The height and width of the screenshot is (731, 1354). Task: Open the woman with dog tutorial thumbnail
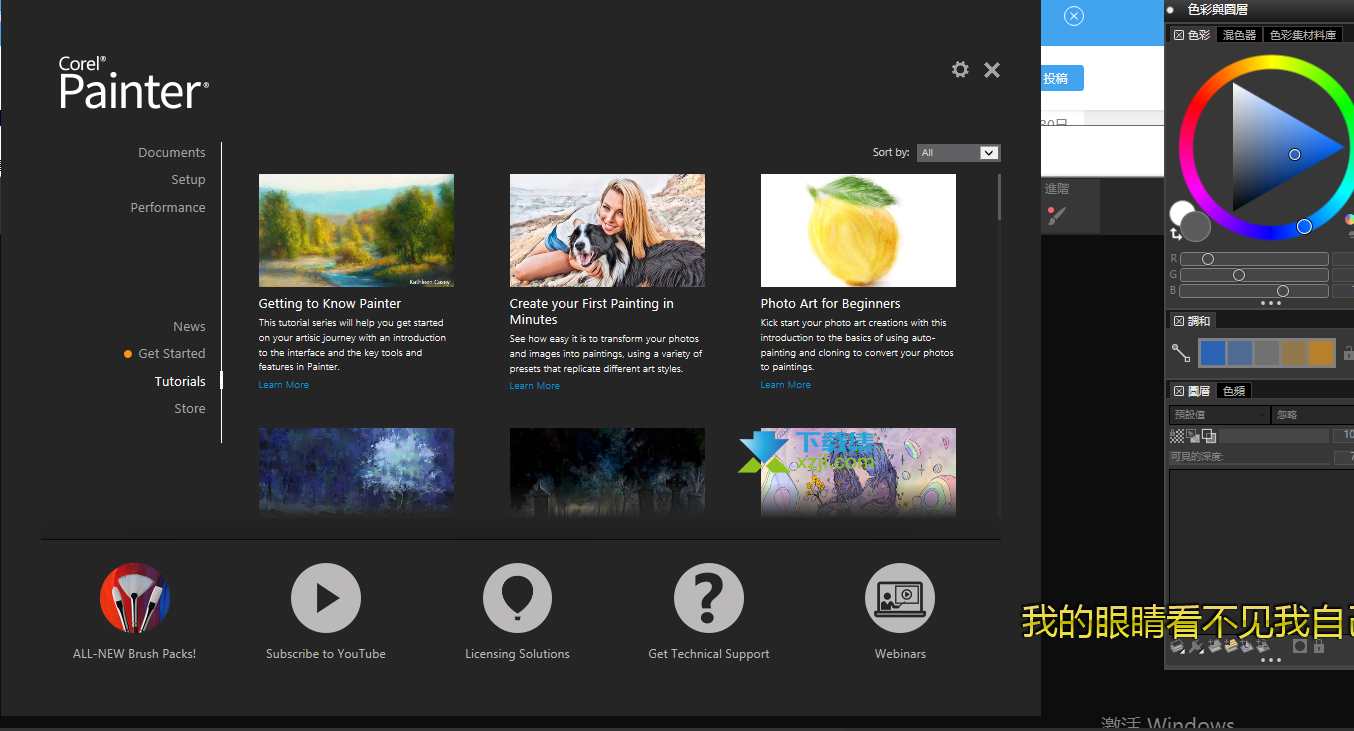click(x=607, y=230)
